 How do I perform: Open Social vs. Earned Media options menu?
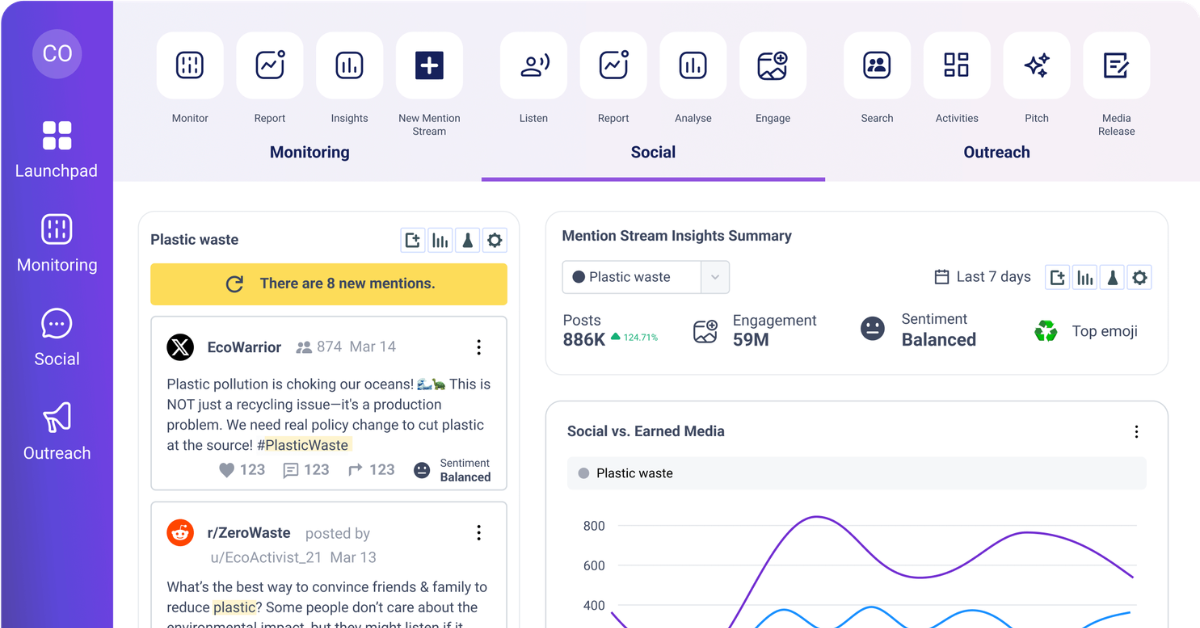(1136, 432)
